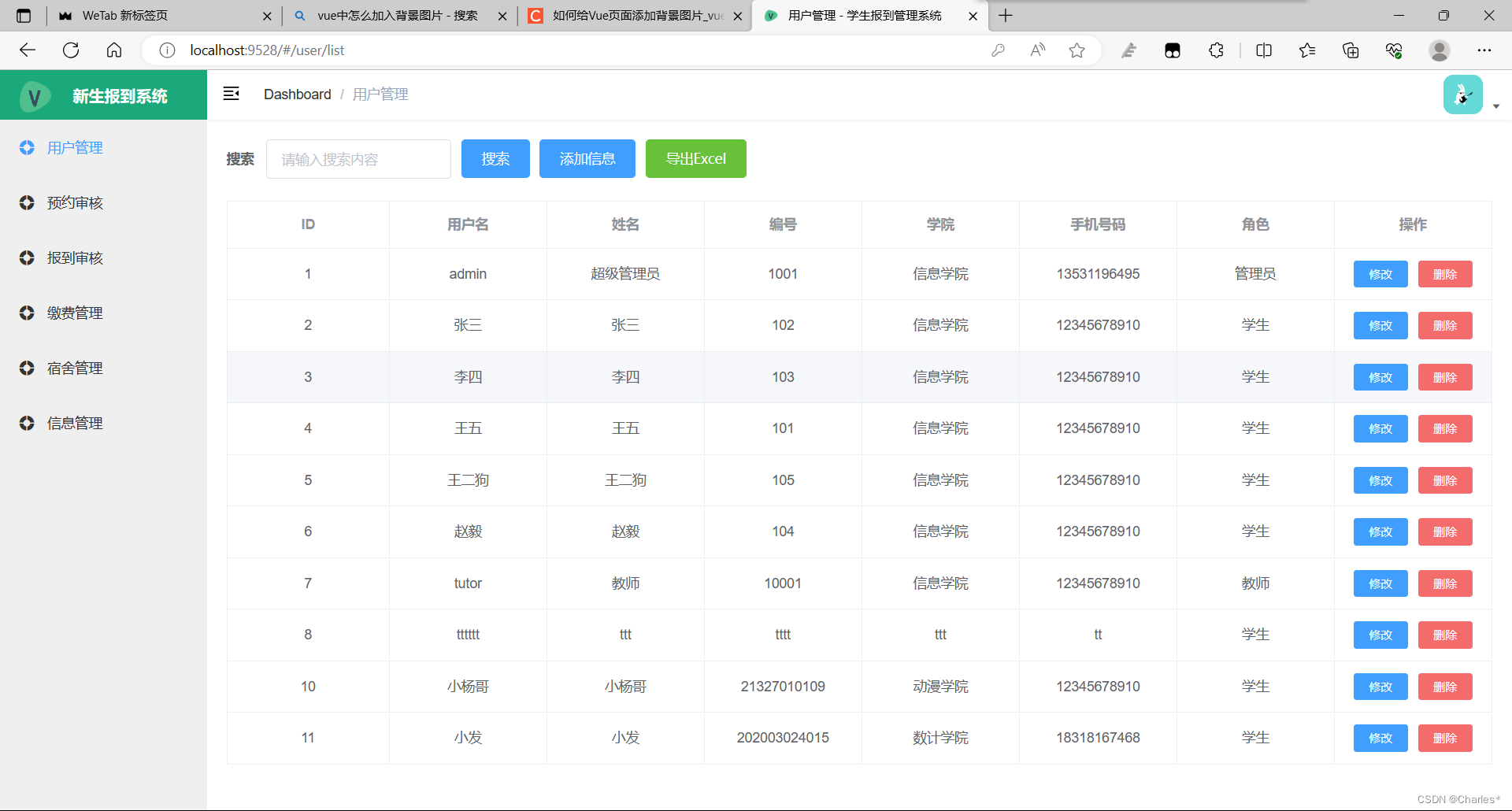Click 修改 in the 王五 row
This screenshot has width=1512, height=811.
(1380, 428)
